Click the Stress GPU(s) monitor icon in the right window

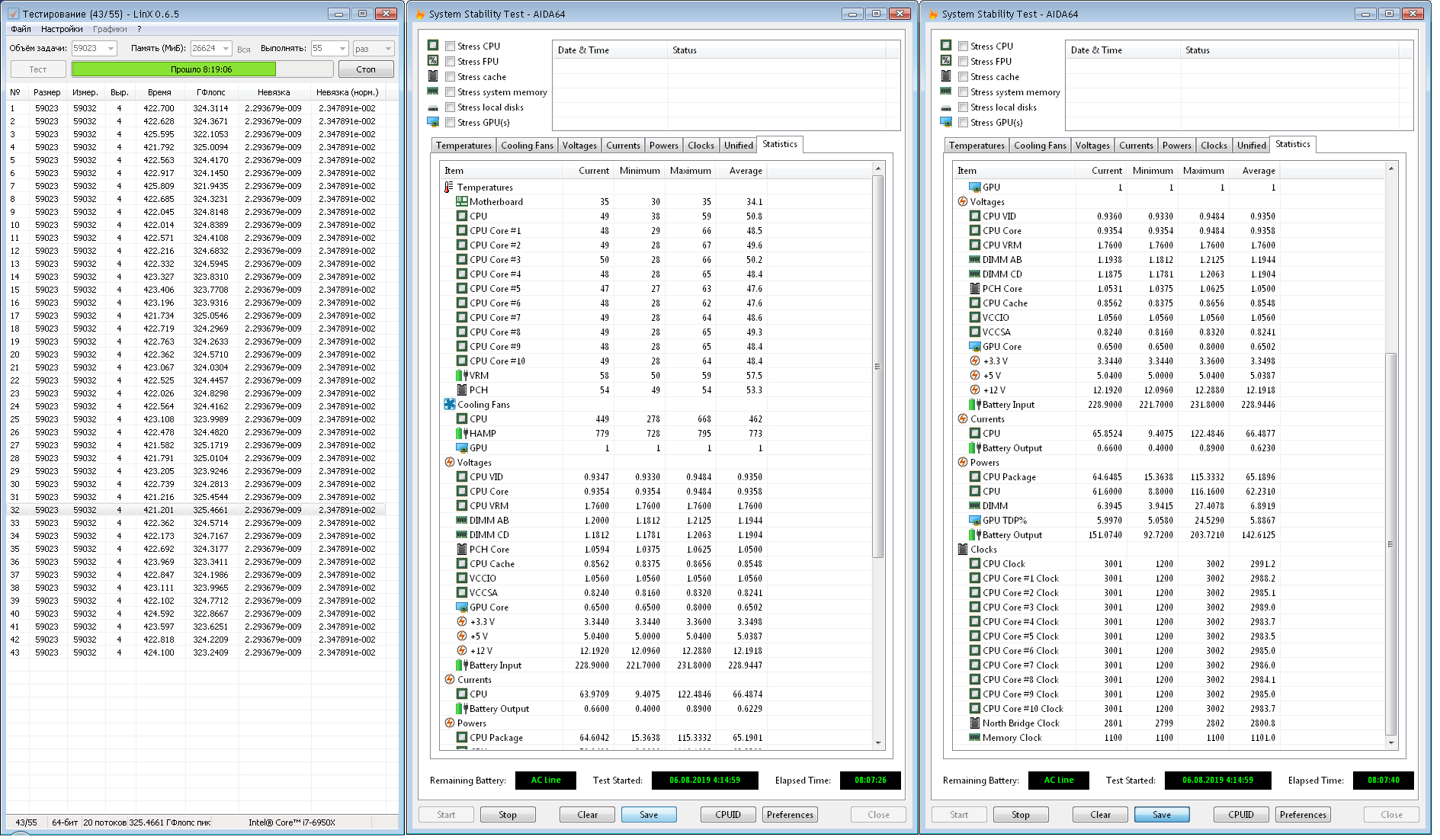pos(946,123)
